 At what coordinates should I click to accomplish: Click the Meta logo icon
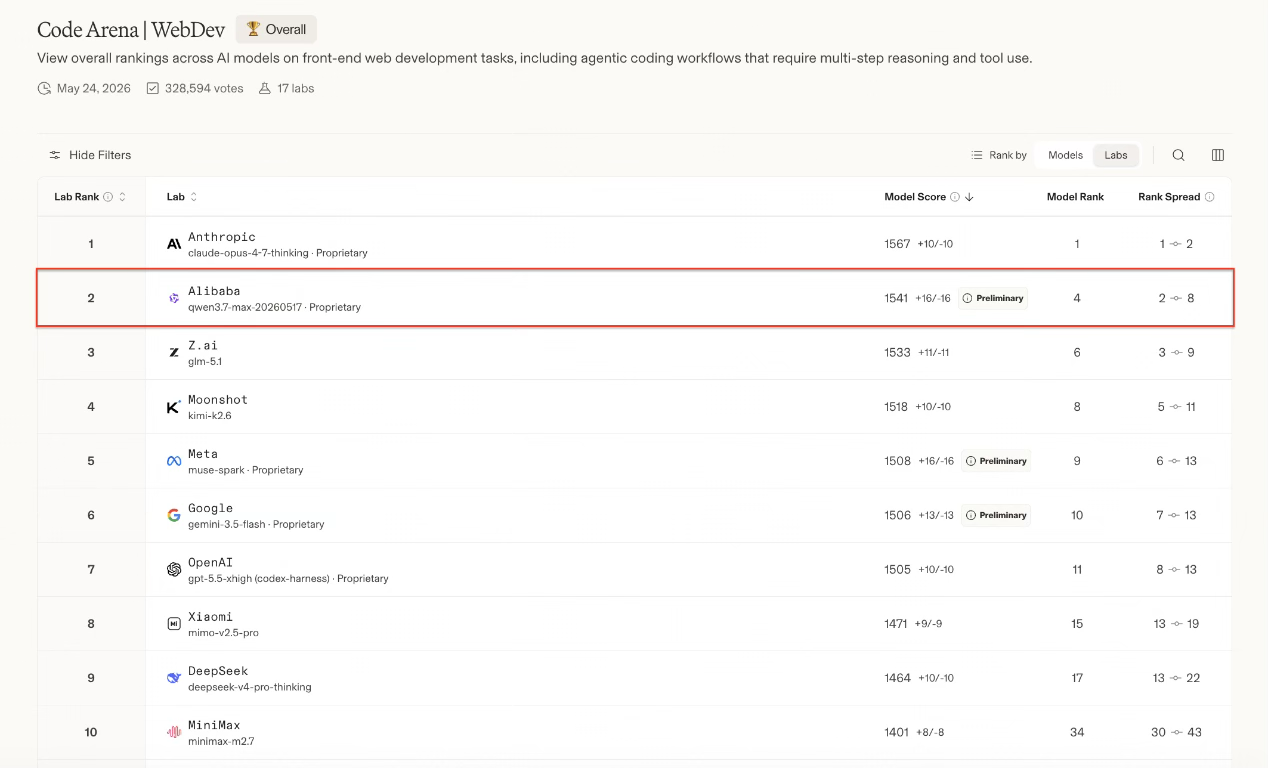[174, 461]
